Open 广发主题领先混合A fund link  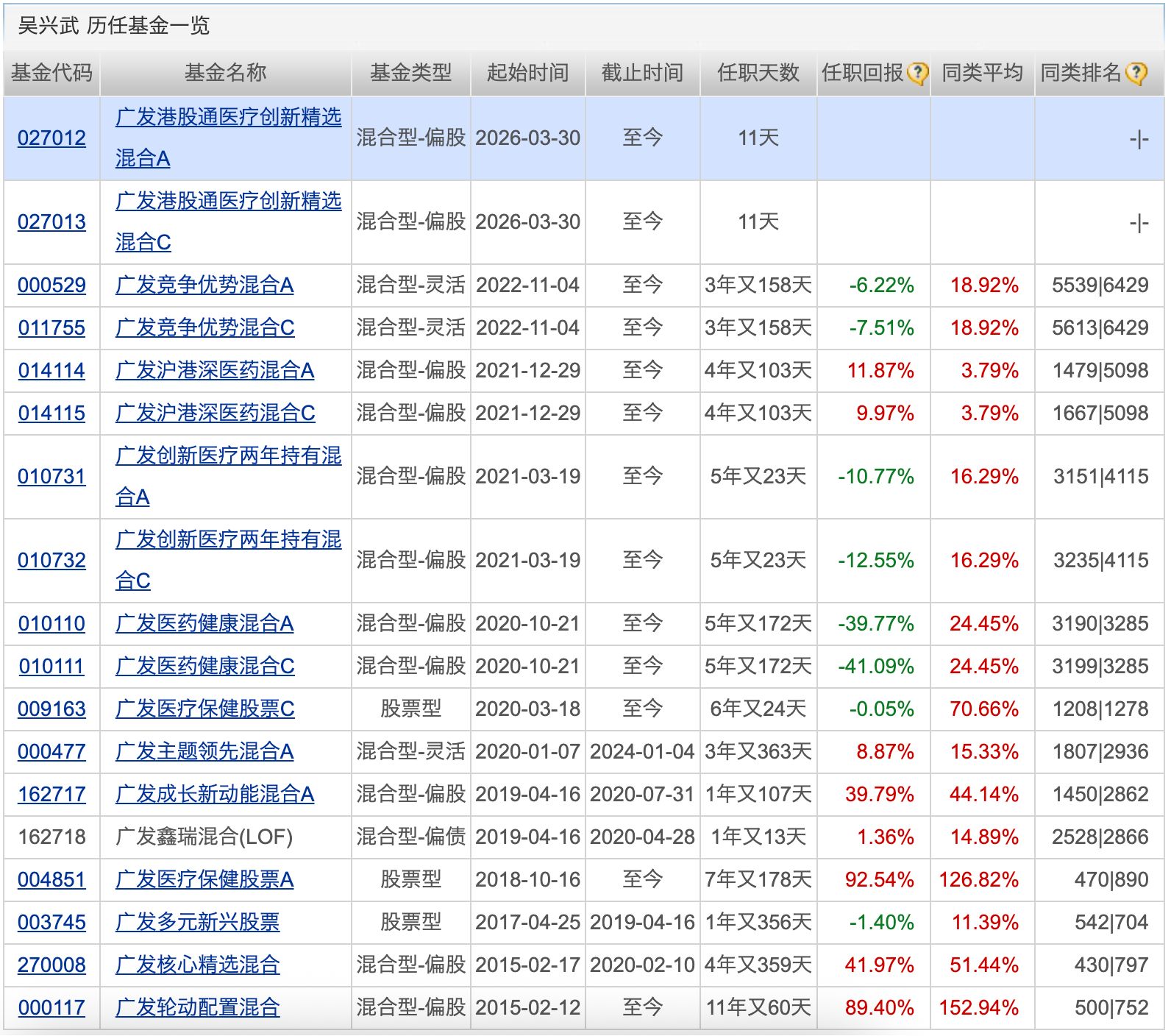[x=204, y=752]
